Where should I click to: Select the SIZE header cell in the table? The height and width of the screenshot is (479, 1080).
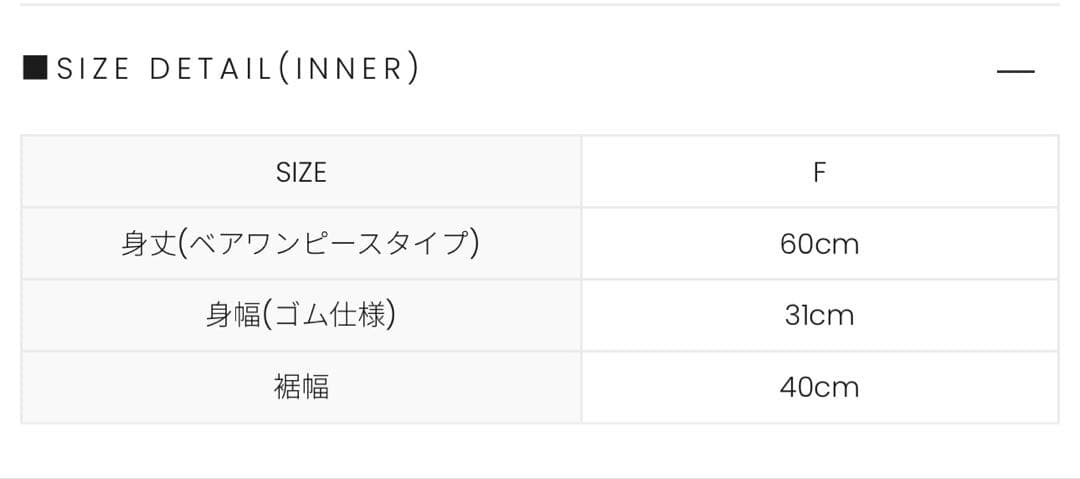301,172
